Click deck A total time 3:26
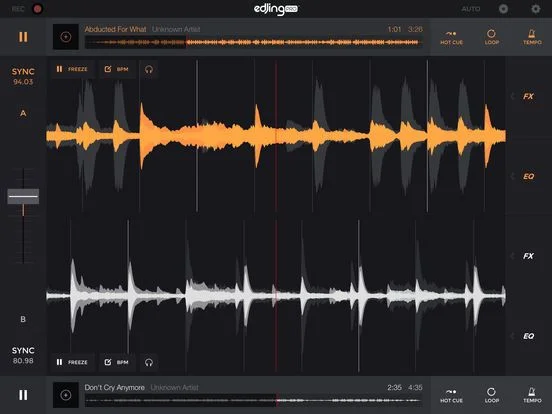This screenshot has height=414, width=552. click(415, 29)
